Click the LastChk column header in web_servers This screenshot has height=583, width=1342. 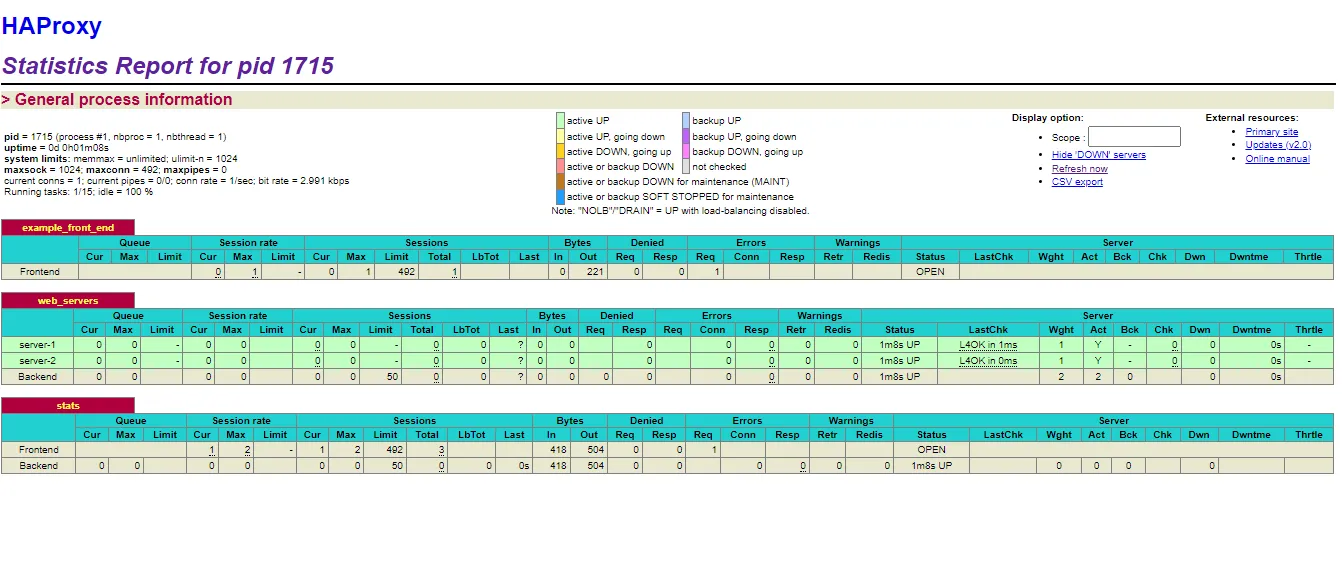pos(988,330)
